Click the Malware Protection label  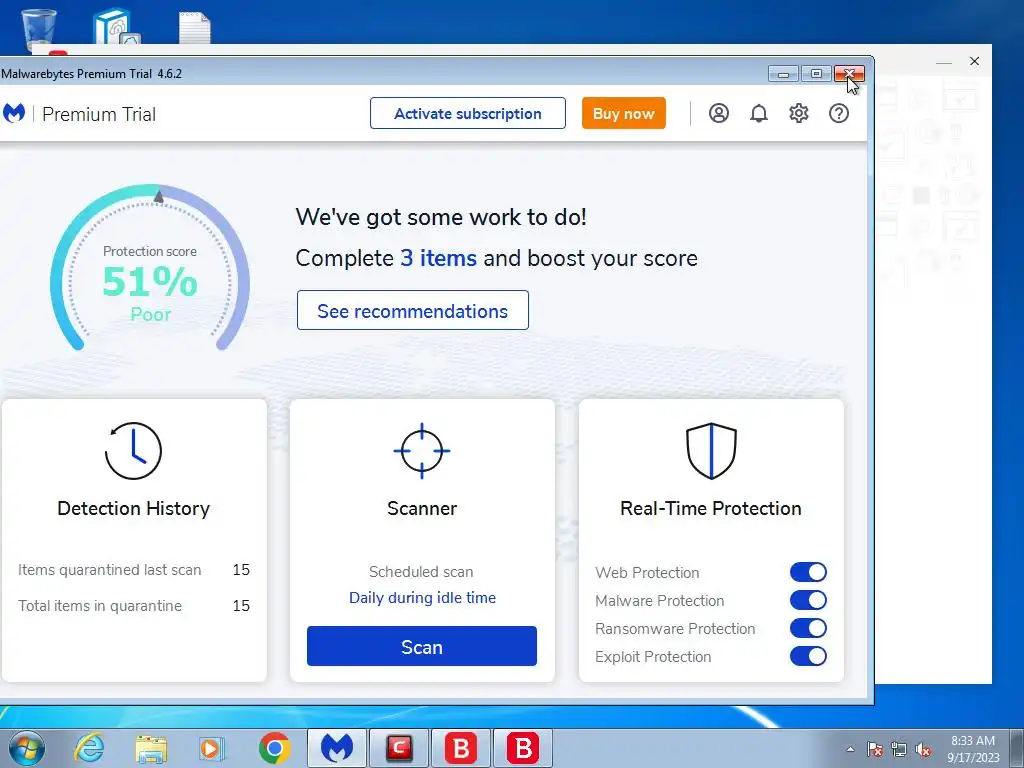(x=660, y=601)
